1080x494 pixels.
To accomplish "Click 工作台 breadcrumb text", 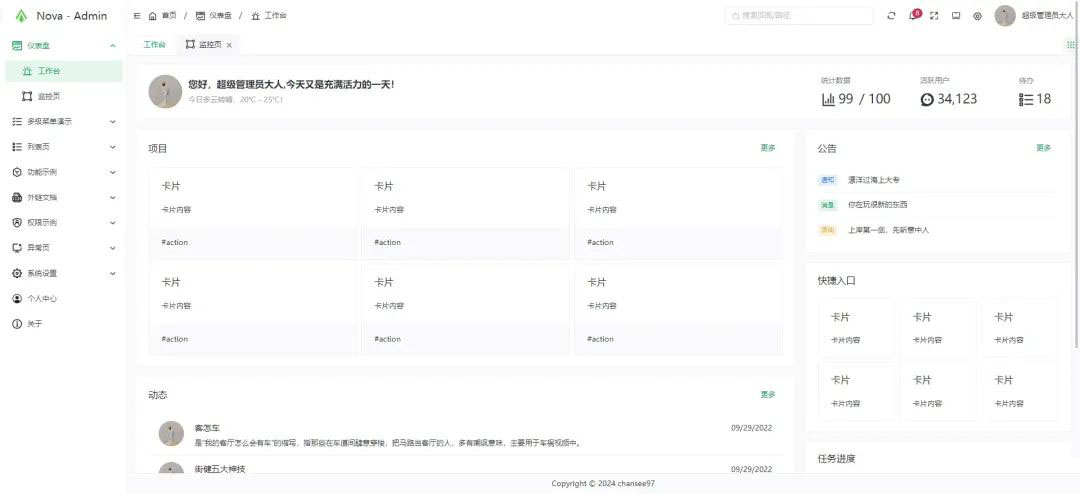I will click(276, 15).
